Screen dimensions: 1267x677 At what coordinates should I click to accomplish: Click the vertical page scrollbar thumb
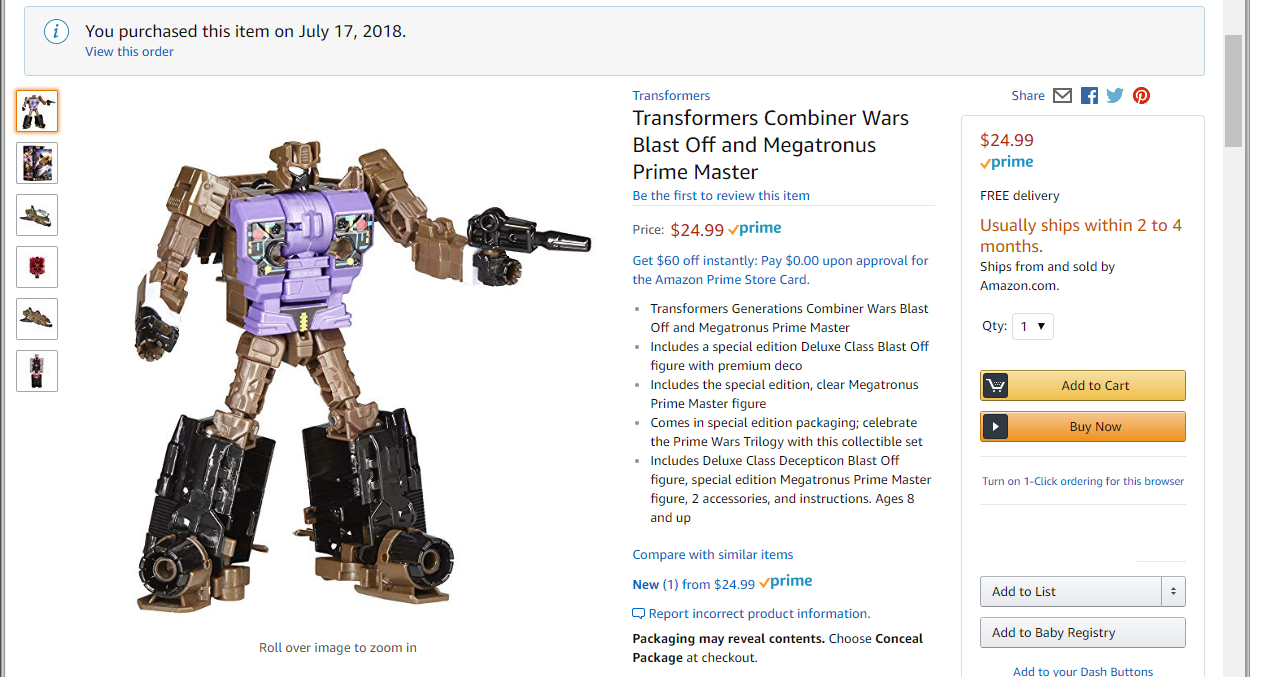click(1233, 90)
